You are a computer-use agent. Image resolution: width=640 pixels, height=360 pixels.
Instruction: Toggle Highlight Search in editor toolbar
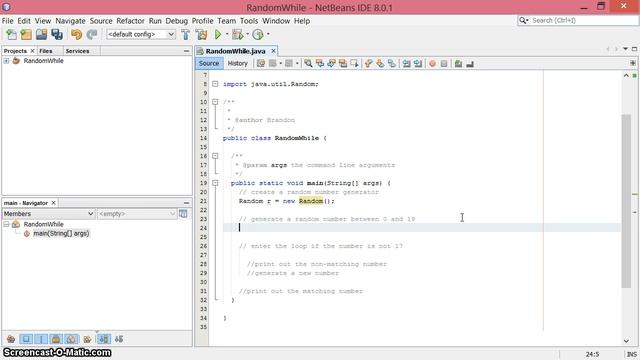(343, 64)
